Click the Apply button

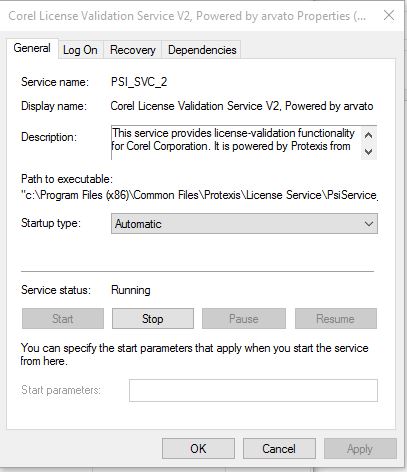(360, 449)
